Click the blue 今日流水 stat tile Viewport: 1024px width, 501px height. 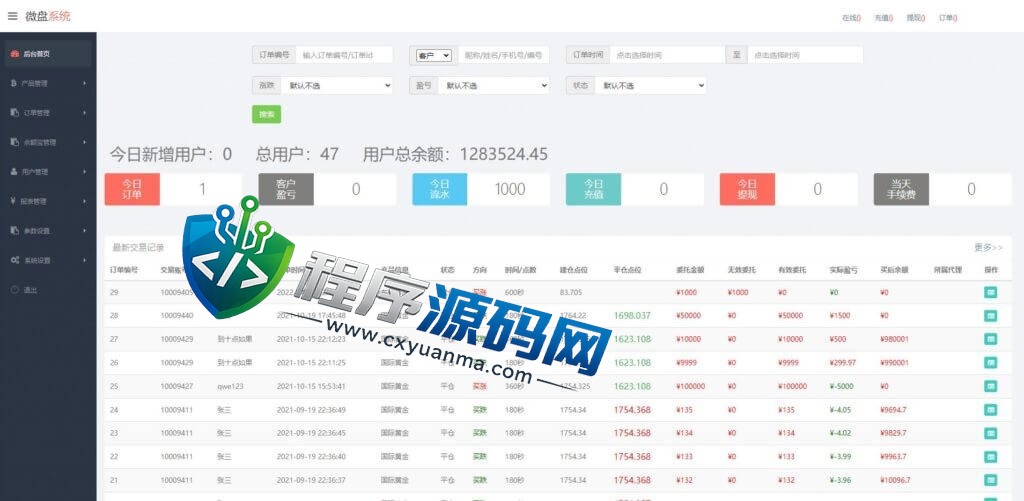click(x=440, y=189)
